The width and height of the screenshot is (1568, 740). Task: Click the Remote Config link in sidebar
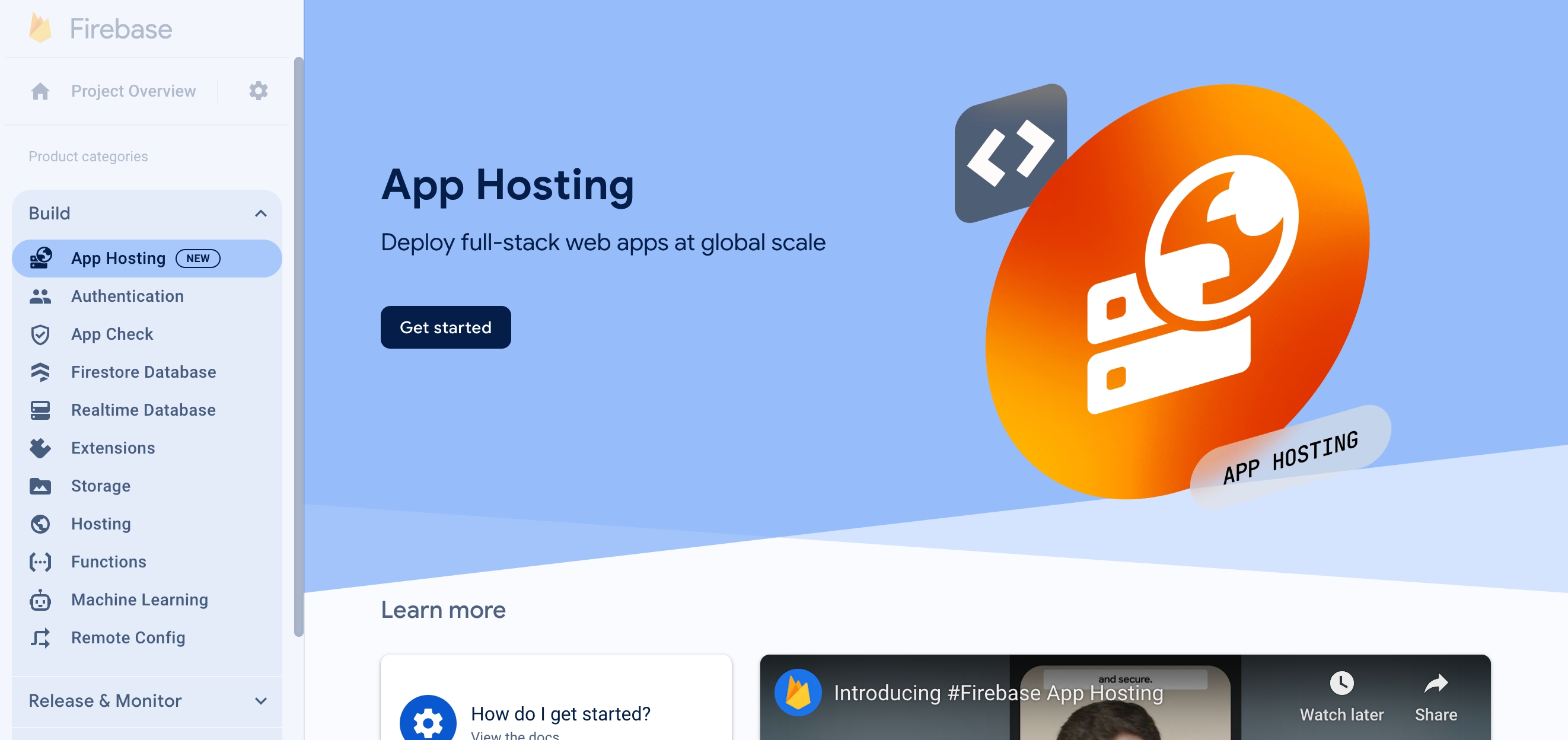(x=128, y=637)
